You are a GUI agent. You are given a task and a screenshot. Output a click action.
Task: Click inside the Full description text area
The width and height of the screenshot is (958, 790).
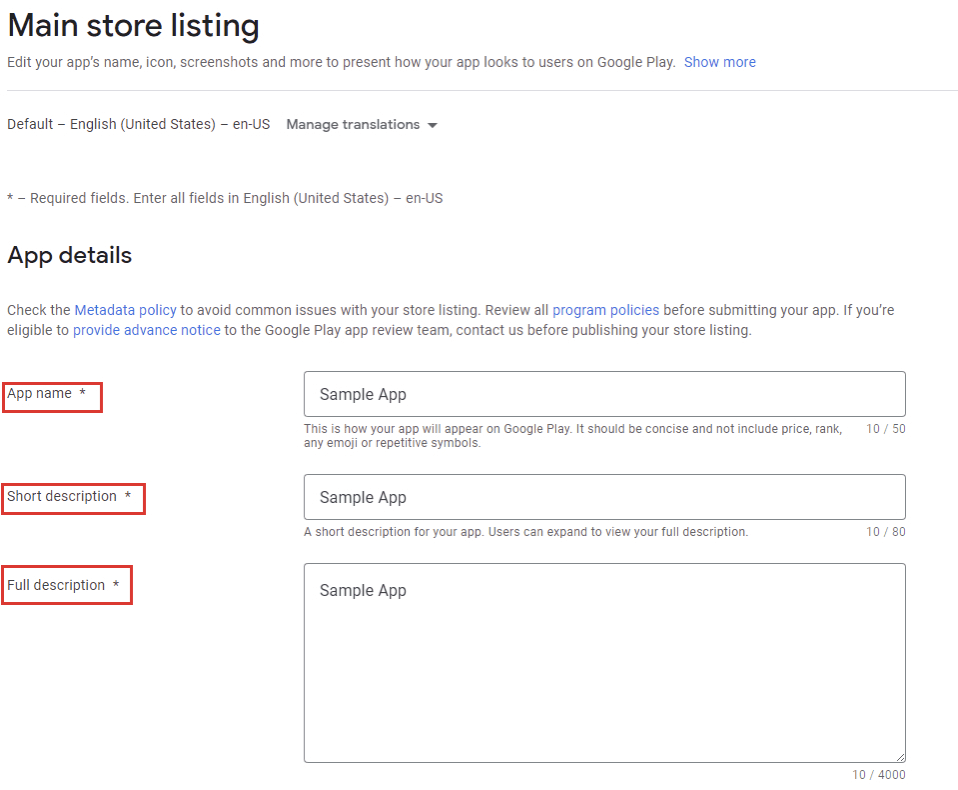604,660
